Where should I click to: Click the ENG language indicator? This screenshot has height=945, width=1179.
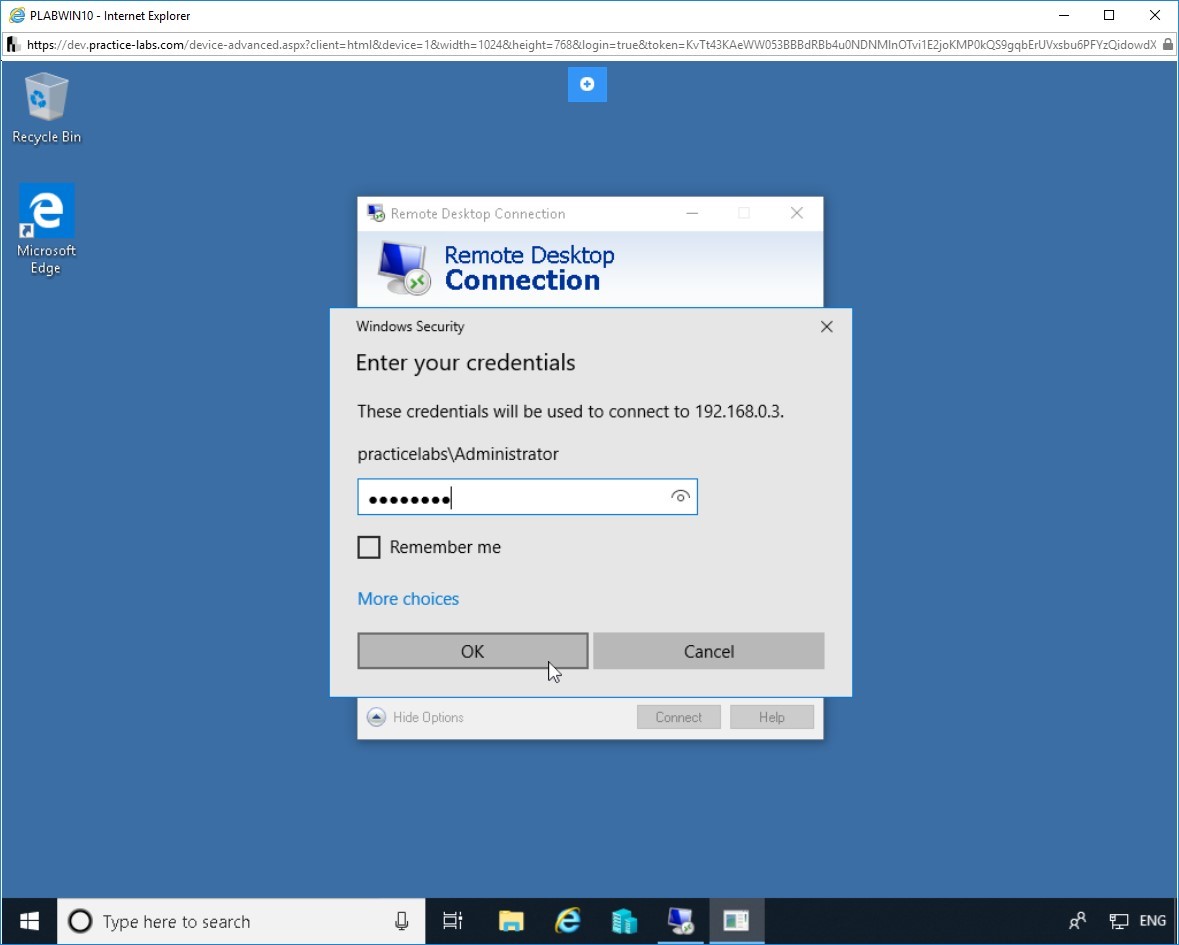coord(1152,921)
